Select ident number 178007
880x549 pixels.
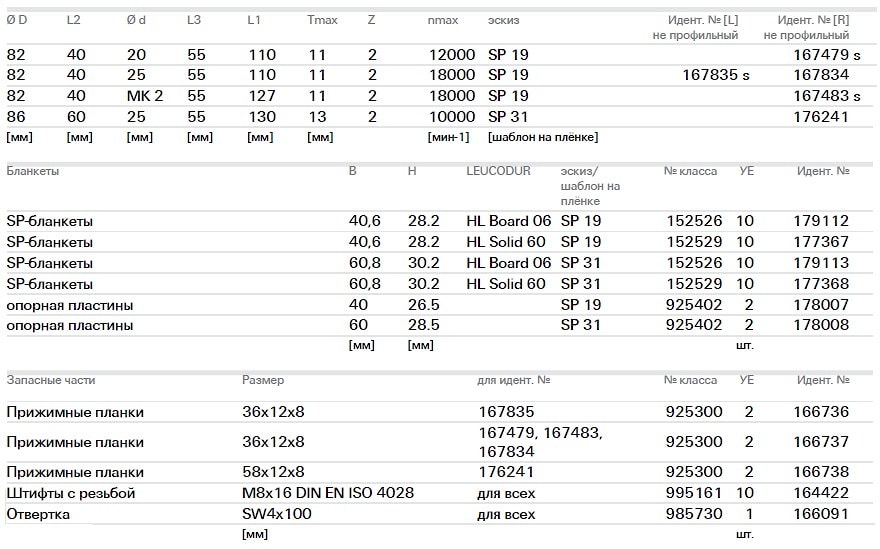coord(821,305)
